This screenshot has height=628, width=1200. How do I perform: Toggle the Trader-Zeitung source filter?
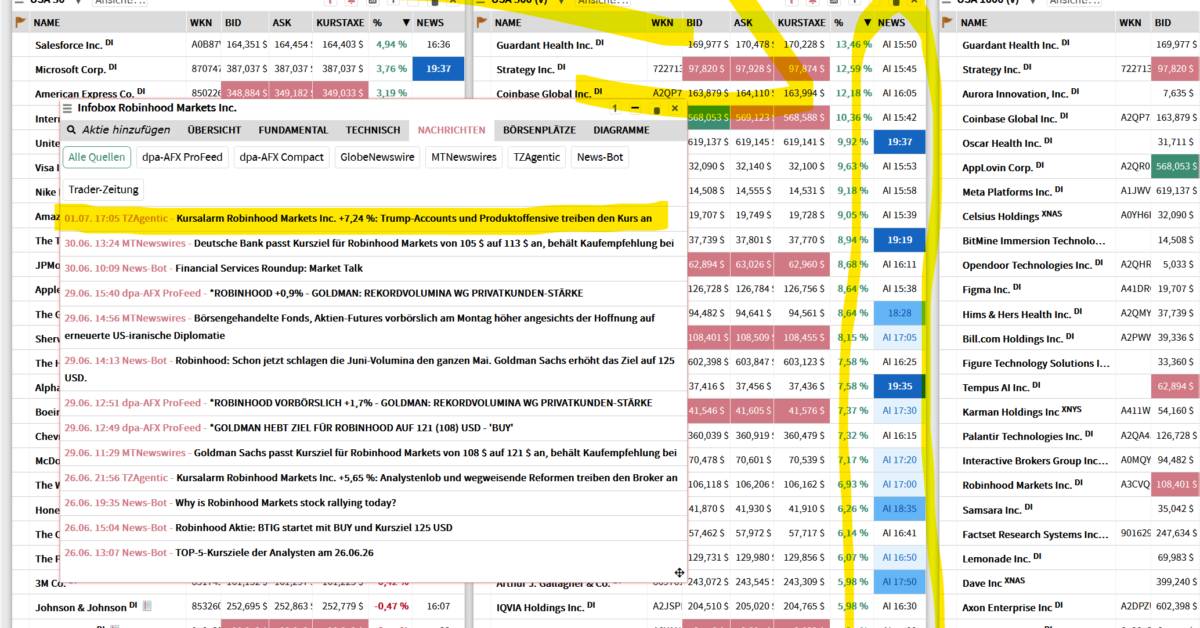pos(105,189)
